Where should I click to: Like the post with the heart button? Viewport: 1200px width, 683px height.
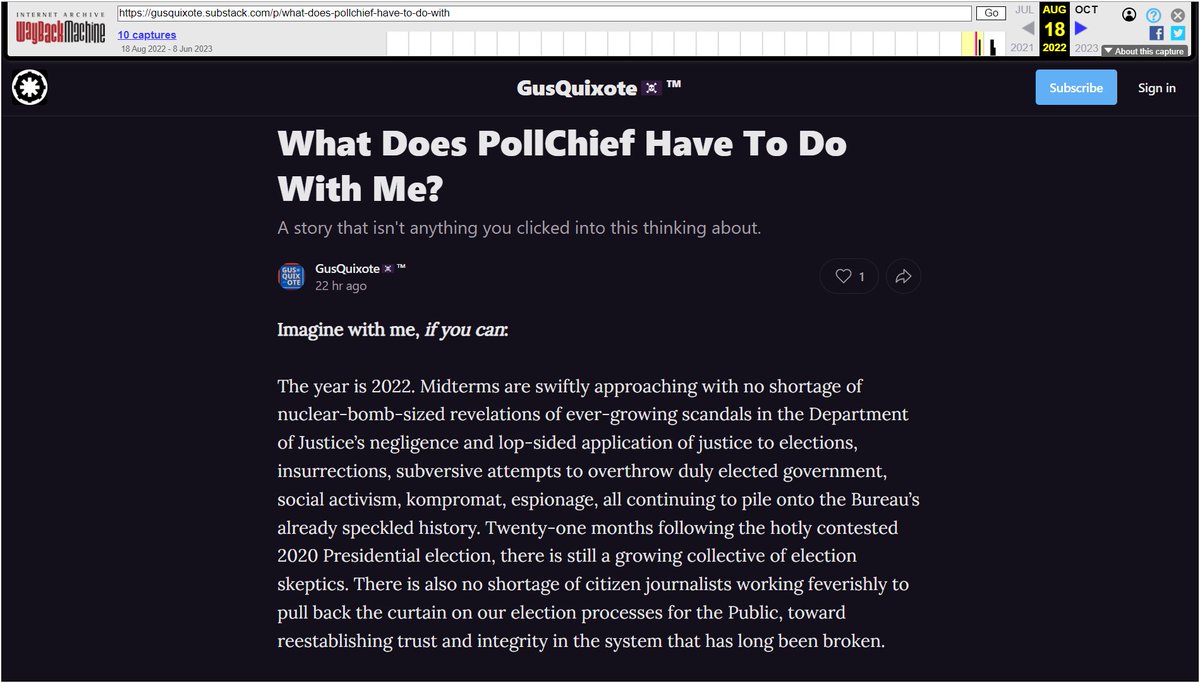(x=849, y=277)
